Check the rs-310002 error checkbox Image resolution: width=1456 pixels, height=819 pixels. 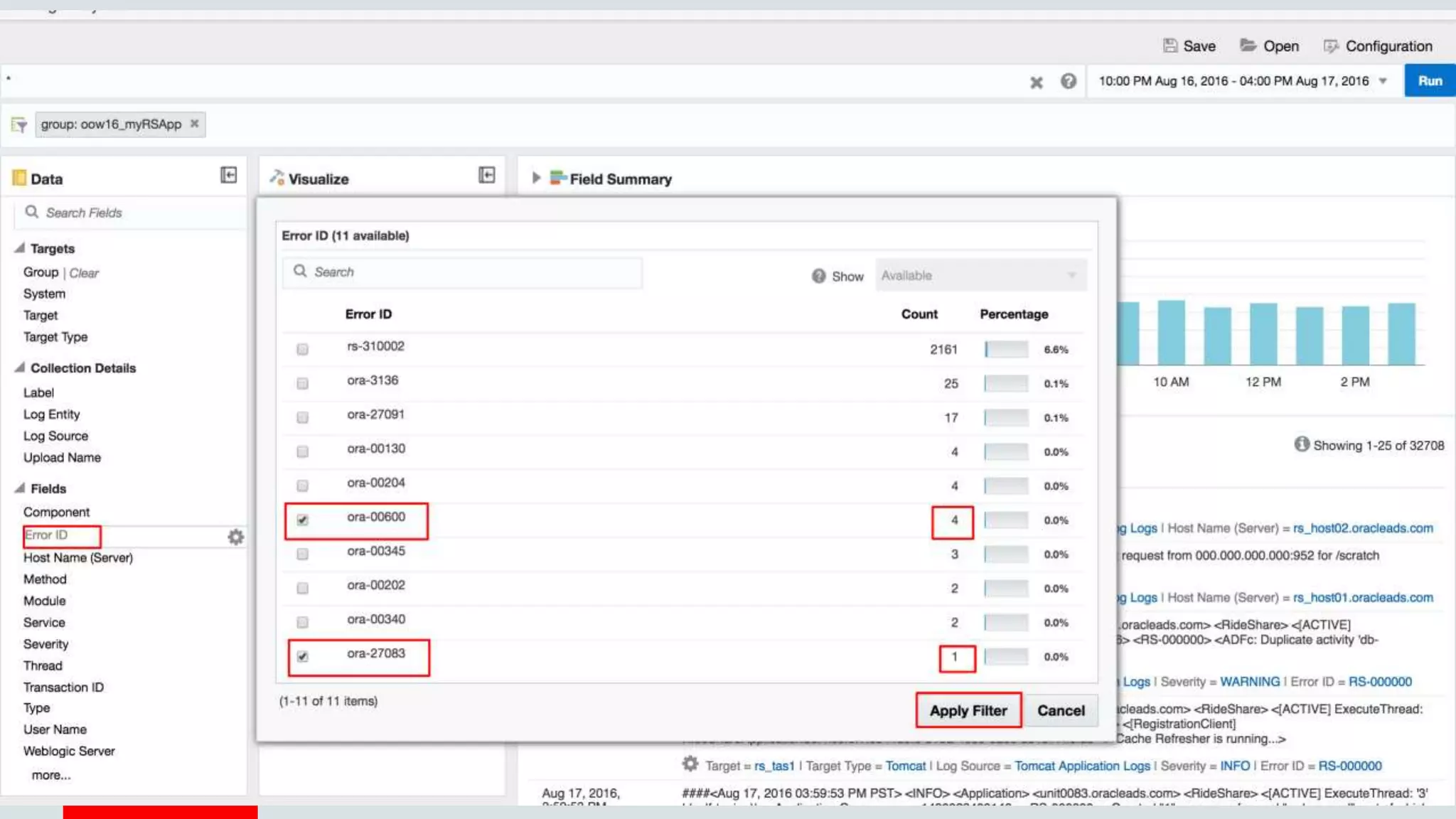(x=303, y=349)
